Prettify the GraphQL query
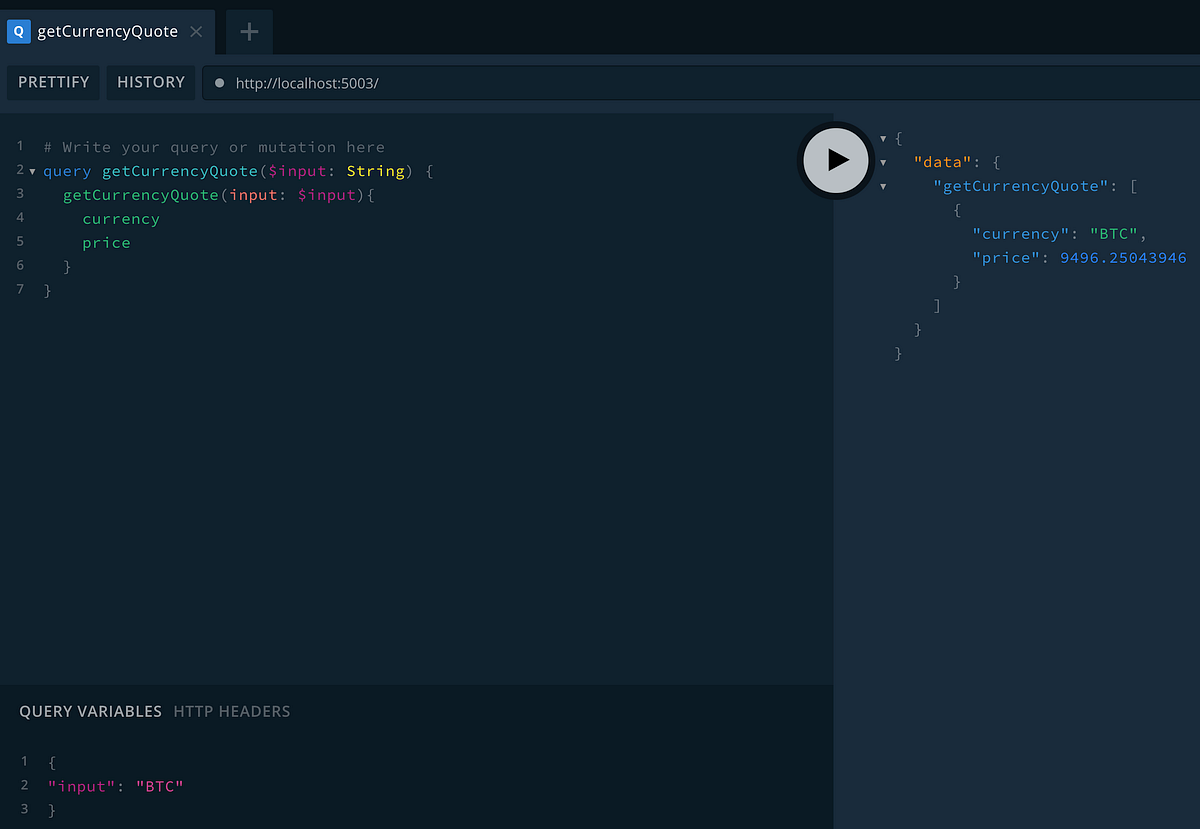 [53, 82]
